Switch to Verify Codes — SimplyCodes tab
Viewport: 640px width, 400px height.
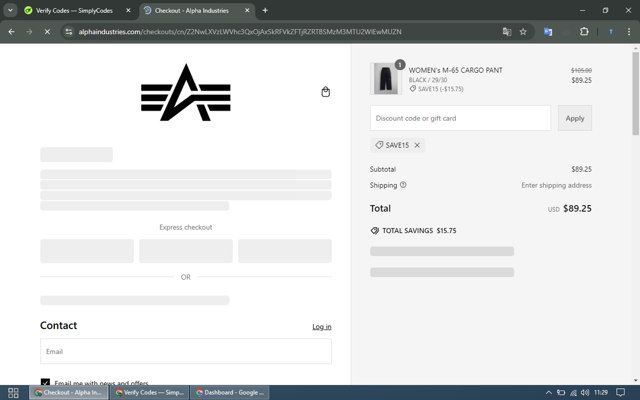coord(74,11)
